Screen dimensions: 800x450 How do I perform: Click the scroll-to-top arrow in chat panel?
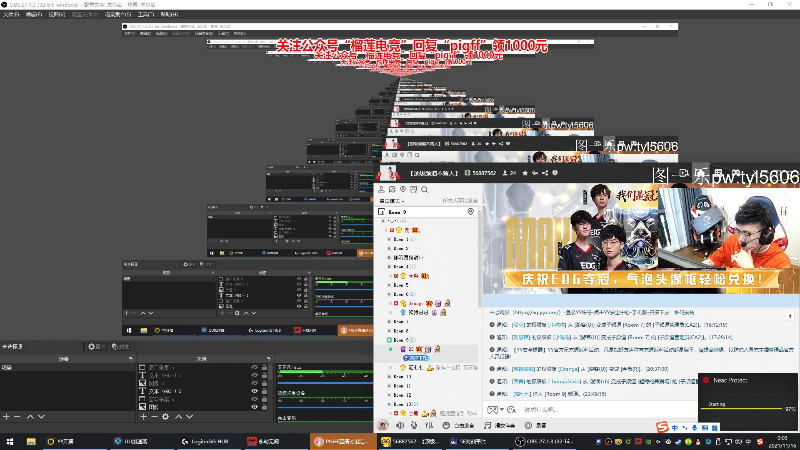click(790, 316)
